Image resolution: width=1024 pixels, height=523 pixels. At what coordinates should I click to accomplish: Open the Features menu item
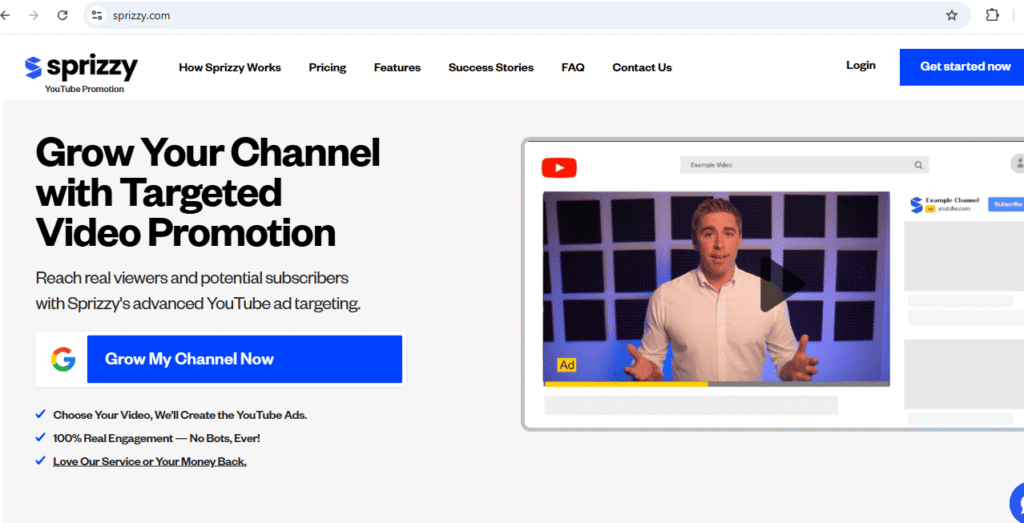[x=397, y=67]
